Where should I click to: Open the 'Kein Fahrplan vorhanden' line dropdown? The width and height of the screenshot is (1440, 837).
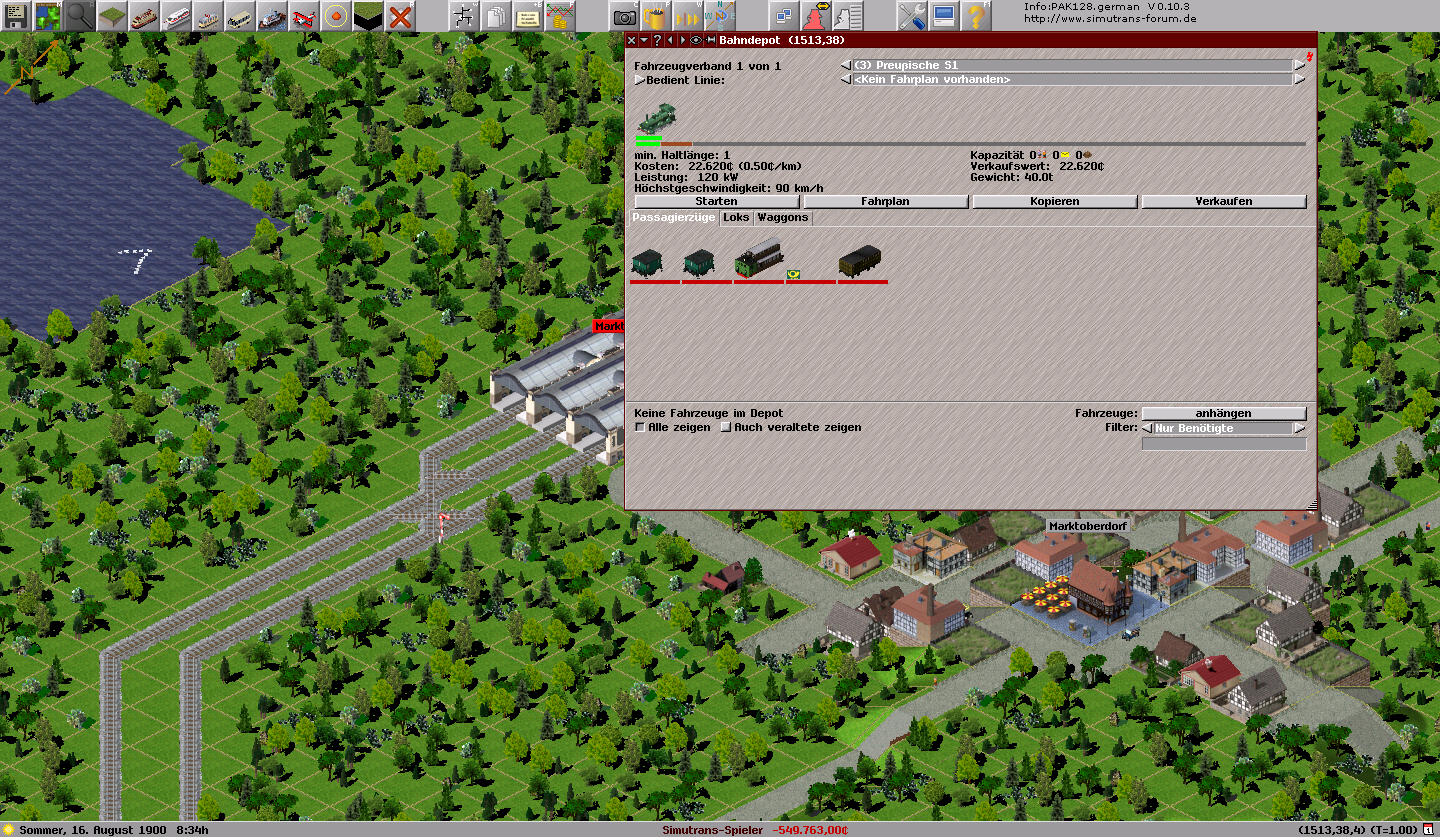tap(1072, 80)
